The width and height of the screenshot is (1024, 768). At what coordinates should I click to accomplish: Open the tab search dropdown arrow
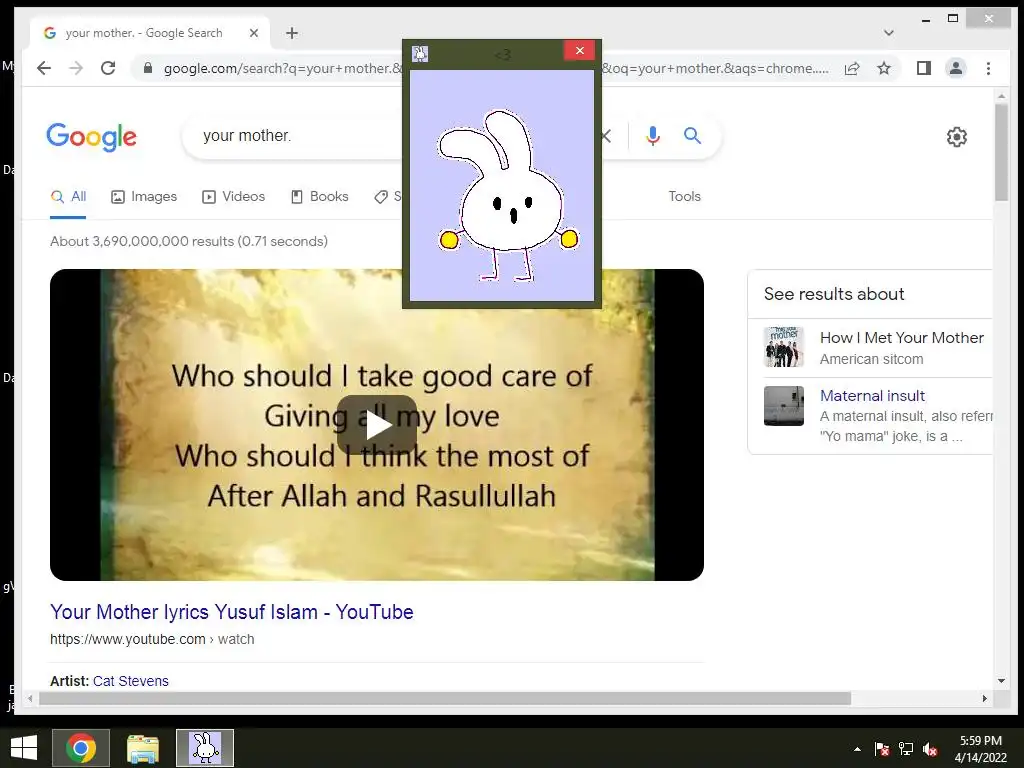tap(888, 33)
